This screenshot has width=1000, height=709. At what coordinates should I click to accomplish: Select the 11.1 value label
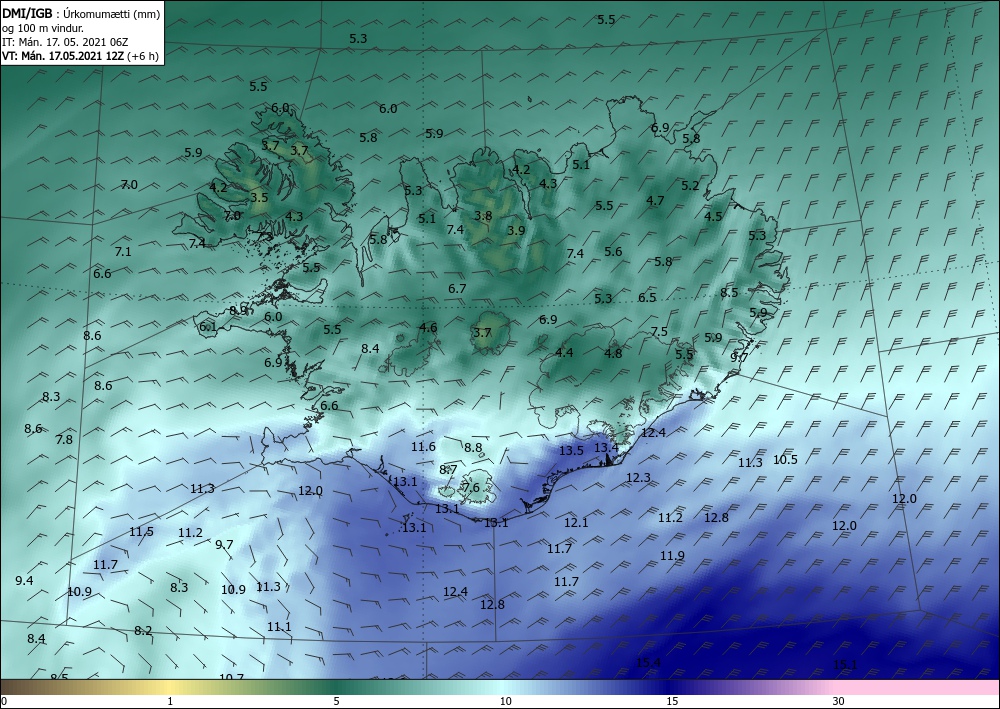click(279, 627)
